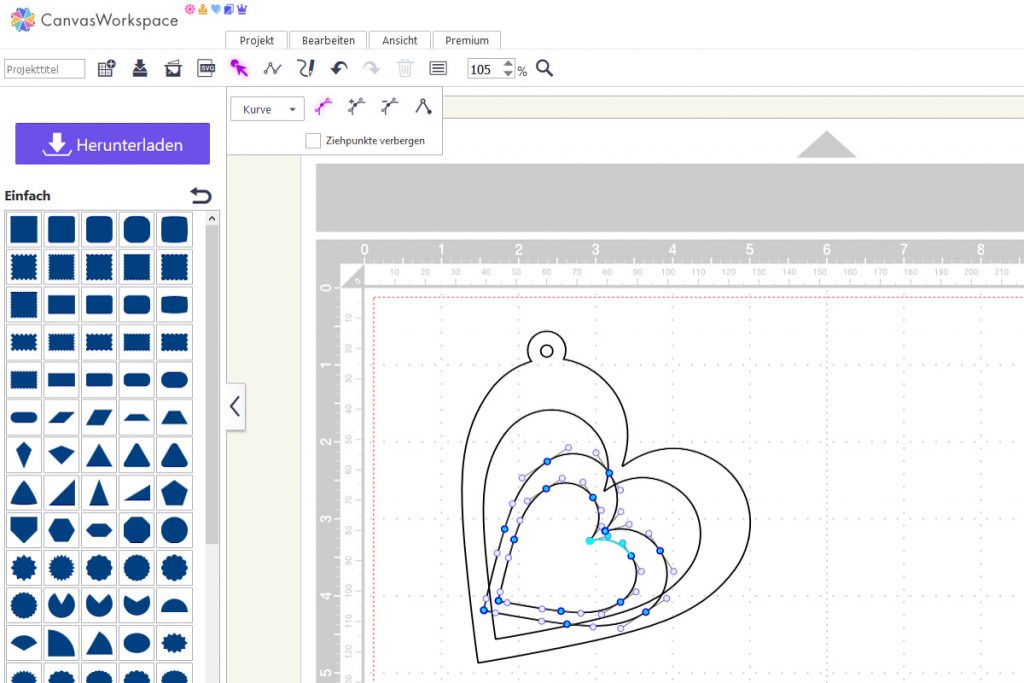Open the Kurve dropdown
1024x683 pixels.
point(267,109)
